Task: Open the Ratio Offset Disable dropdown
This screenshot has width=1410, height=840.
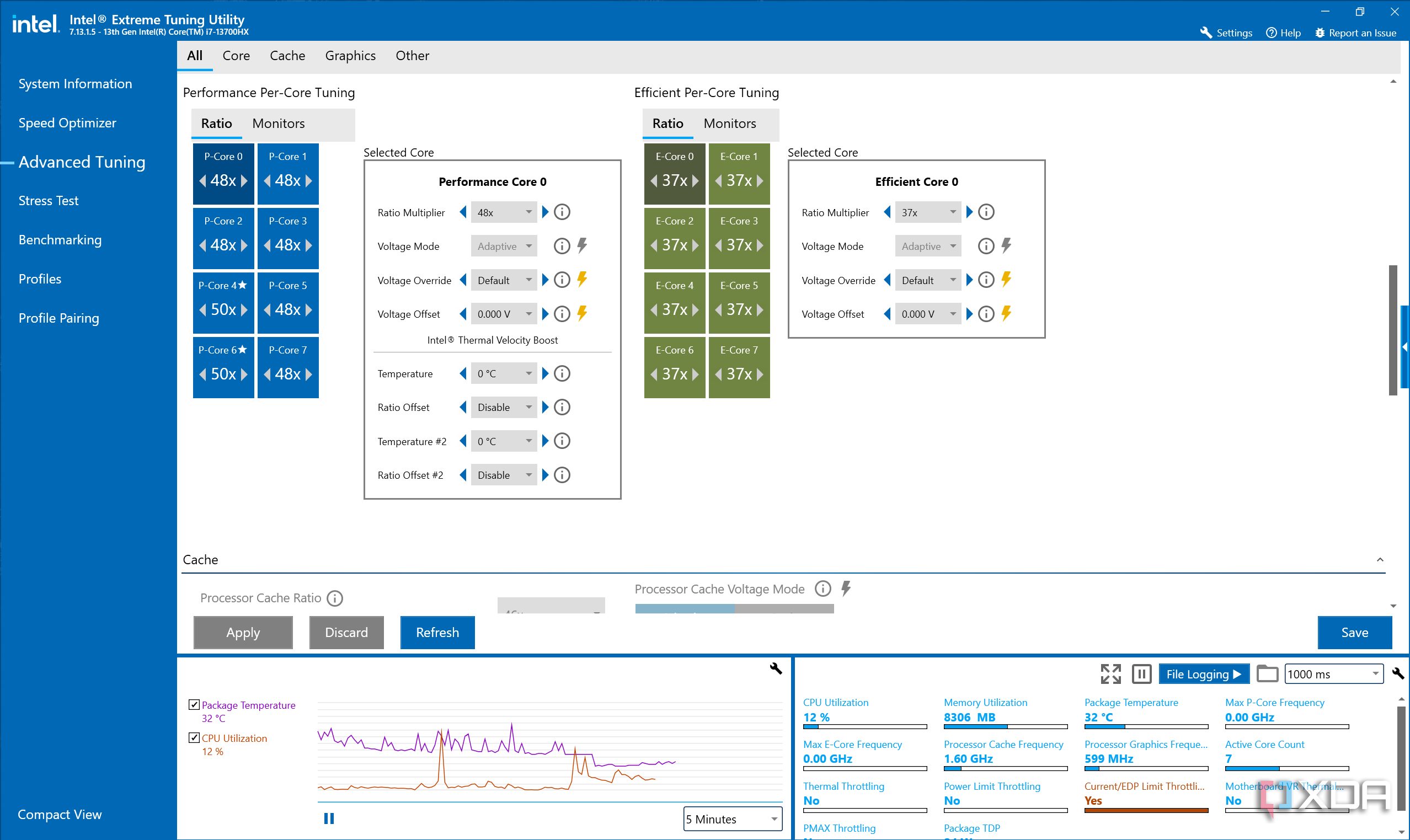Action: pos(503,408)
